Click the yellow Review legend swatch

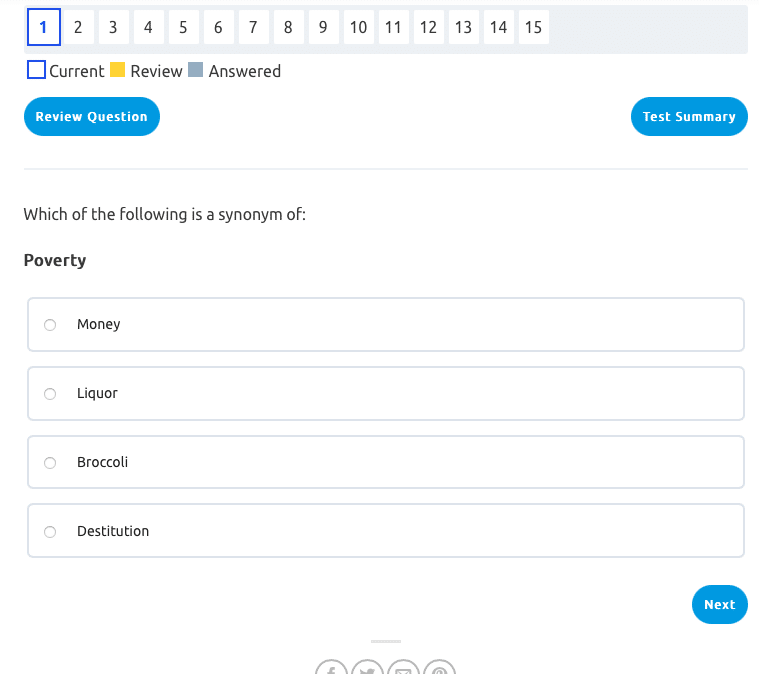tap(117, 71)
